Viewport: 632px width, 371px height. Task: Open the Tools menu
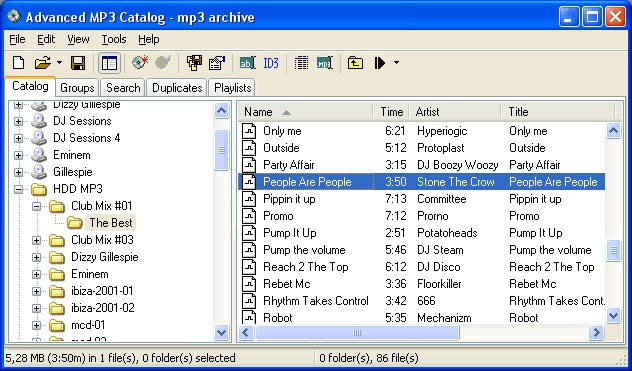point(114,39)
